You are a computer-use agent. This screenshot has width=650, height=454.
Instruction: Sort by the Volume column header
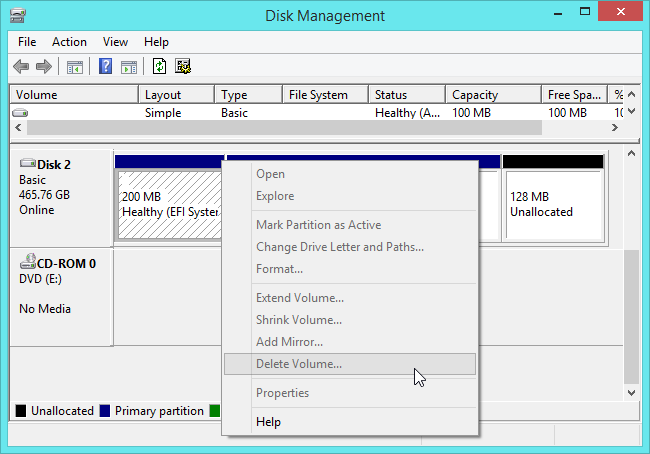click(73, 95)
